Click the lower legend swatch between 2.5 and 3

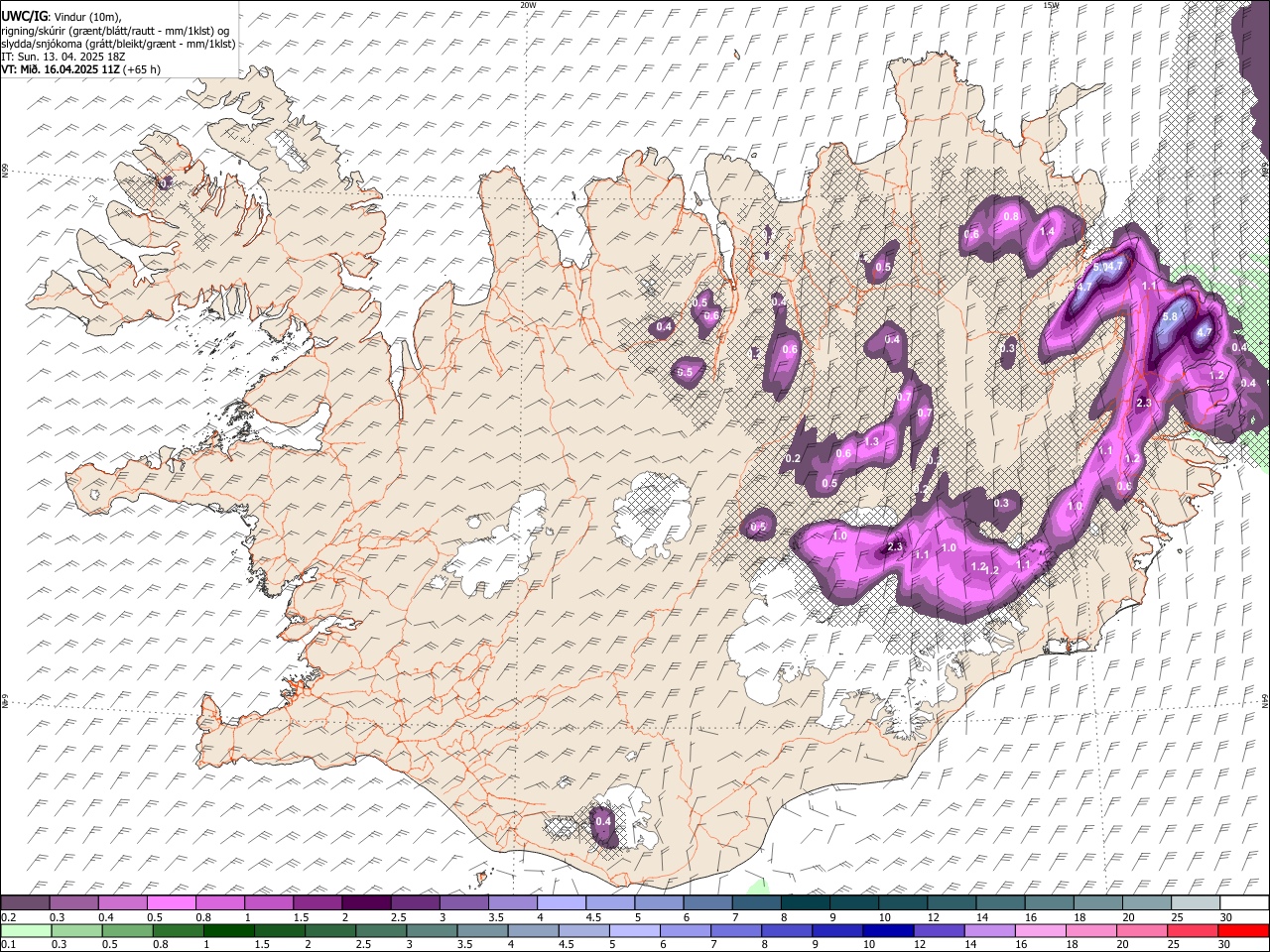pos(381,931)
